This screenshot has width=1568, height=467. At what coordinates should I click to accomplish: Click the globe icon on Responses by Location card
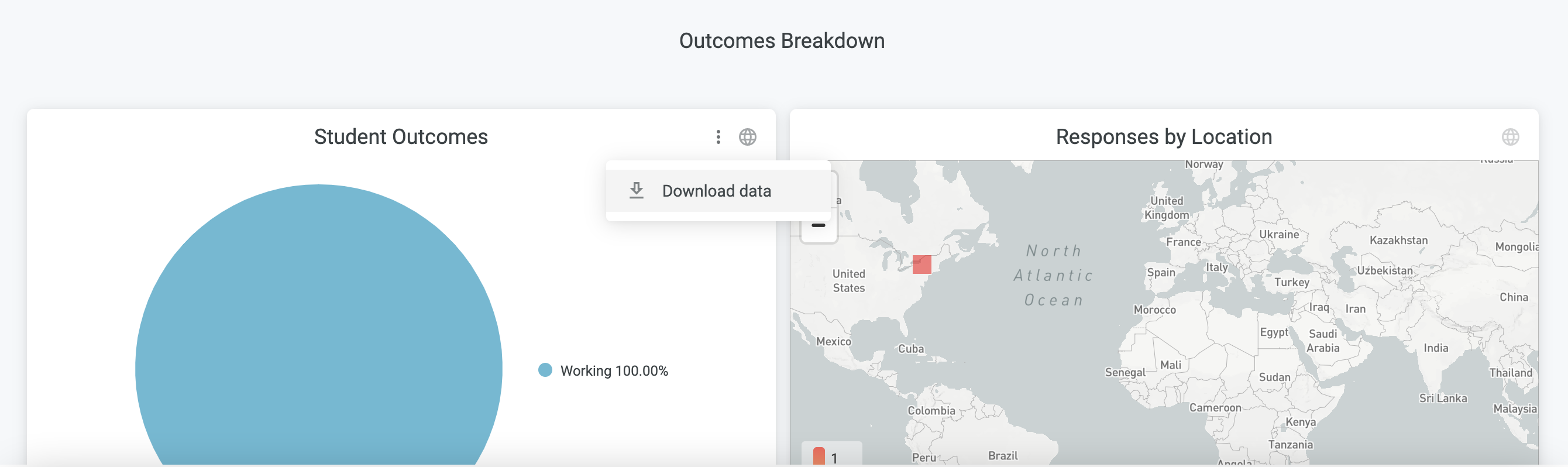(1510, 137)
